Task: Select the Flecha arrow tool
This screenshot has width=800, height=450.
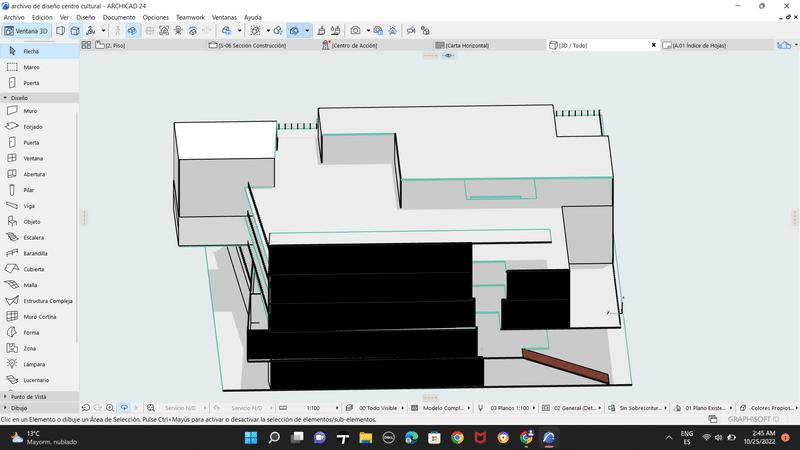Action: (31, 51)
